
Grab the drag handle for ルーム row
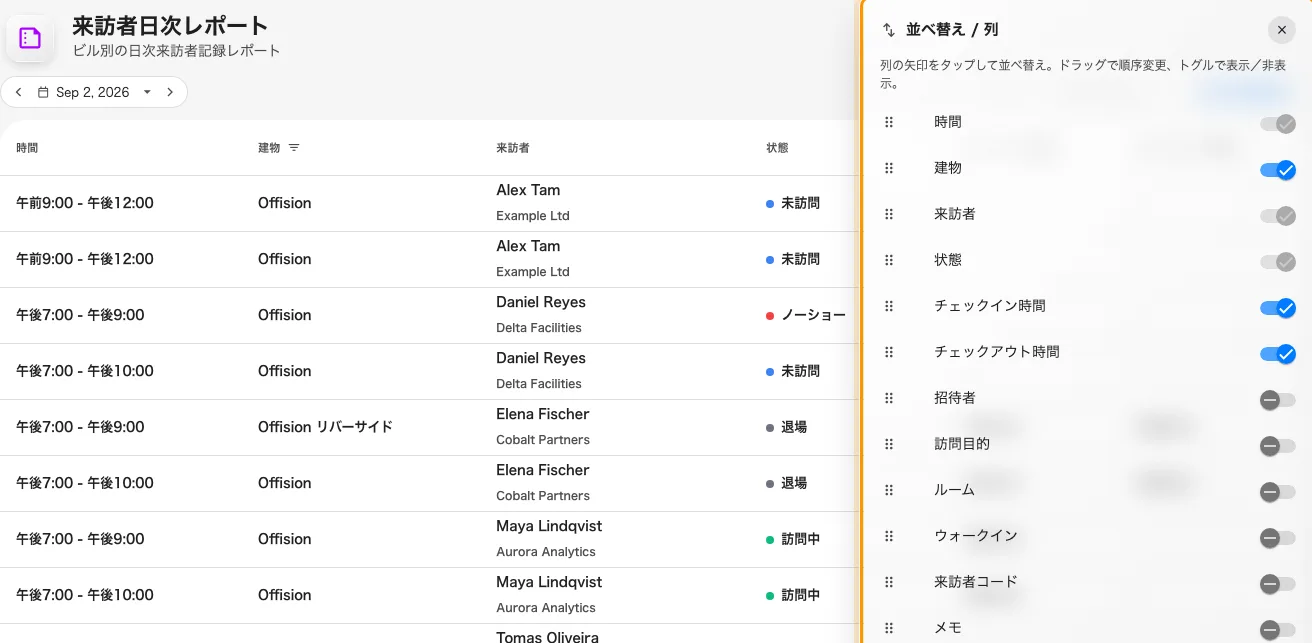point(889,490)
